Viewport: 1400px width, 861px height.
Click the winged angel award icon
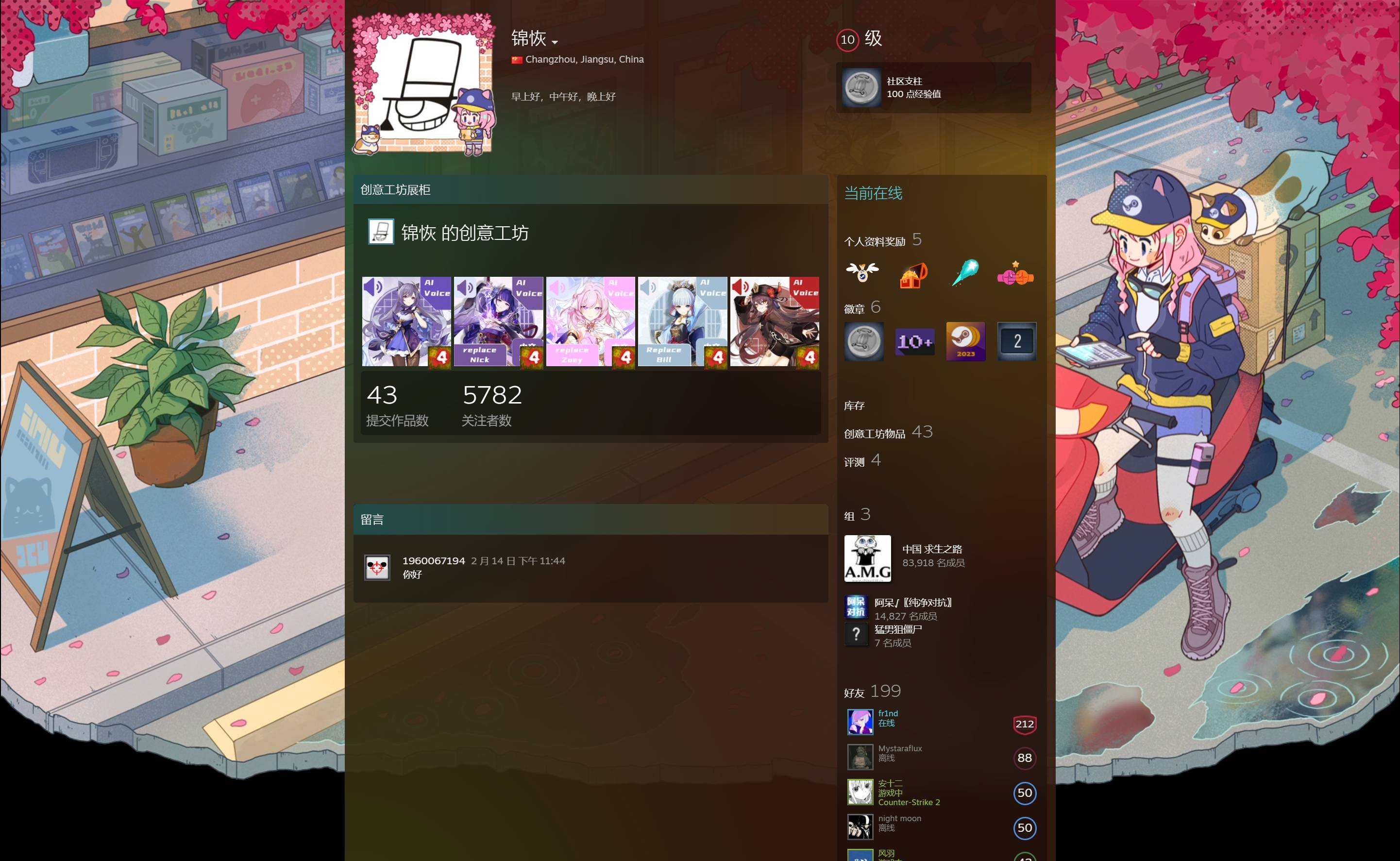pyautogui.click(x=862, y=273)
